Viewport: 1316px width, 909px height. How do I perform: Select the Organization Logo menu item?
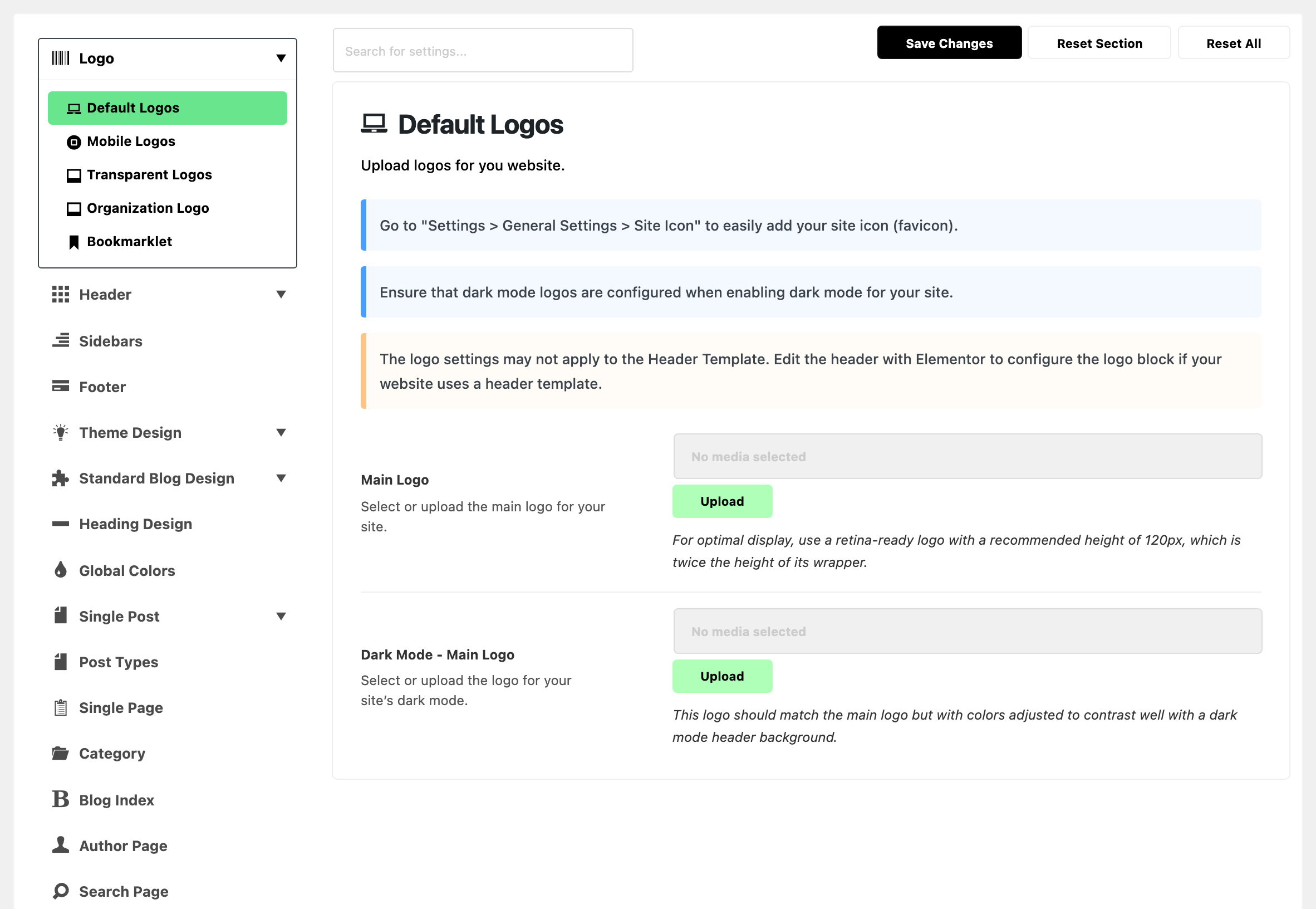pyautogui.click(x=168, y=208)
